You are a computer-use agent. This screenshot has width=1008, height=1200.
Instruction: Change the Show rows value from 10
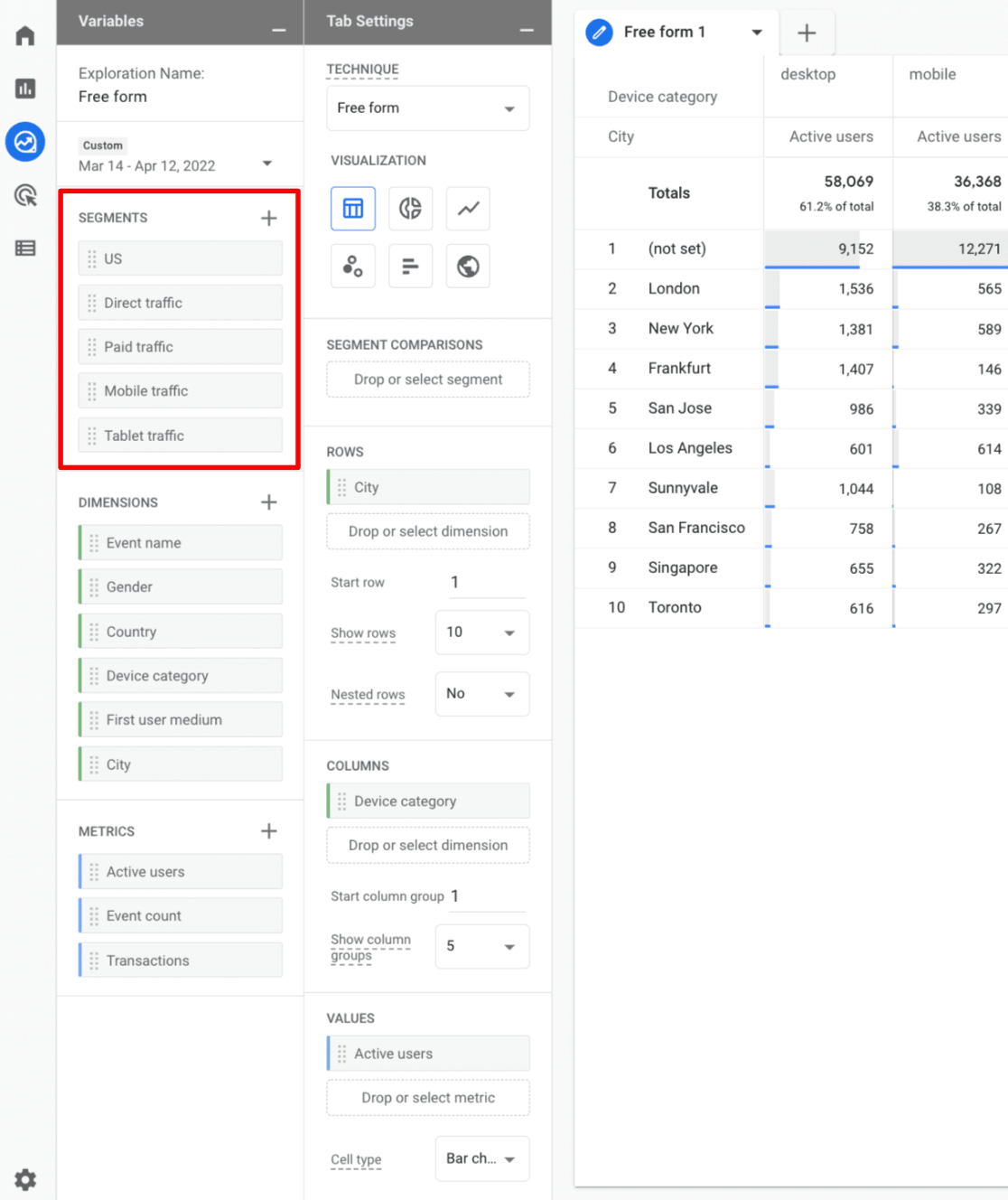click(x=481, y=633)
